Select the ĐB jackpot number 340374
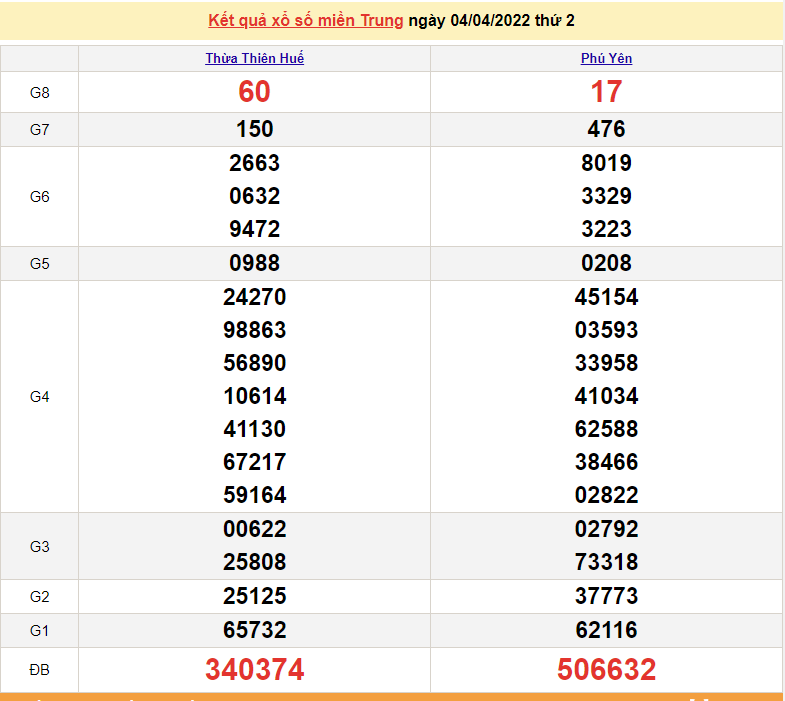Viewport: 785px width, 701px height. (254, 669)
